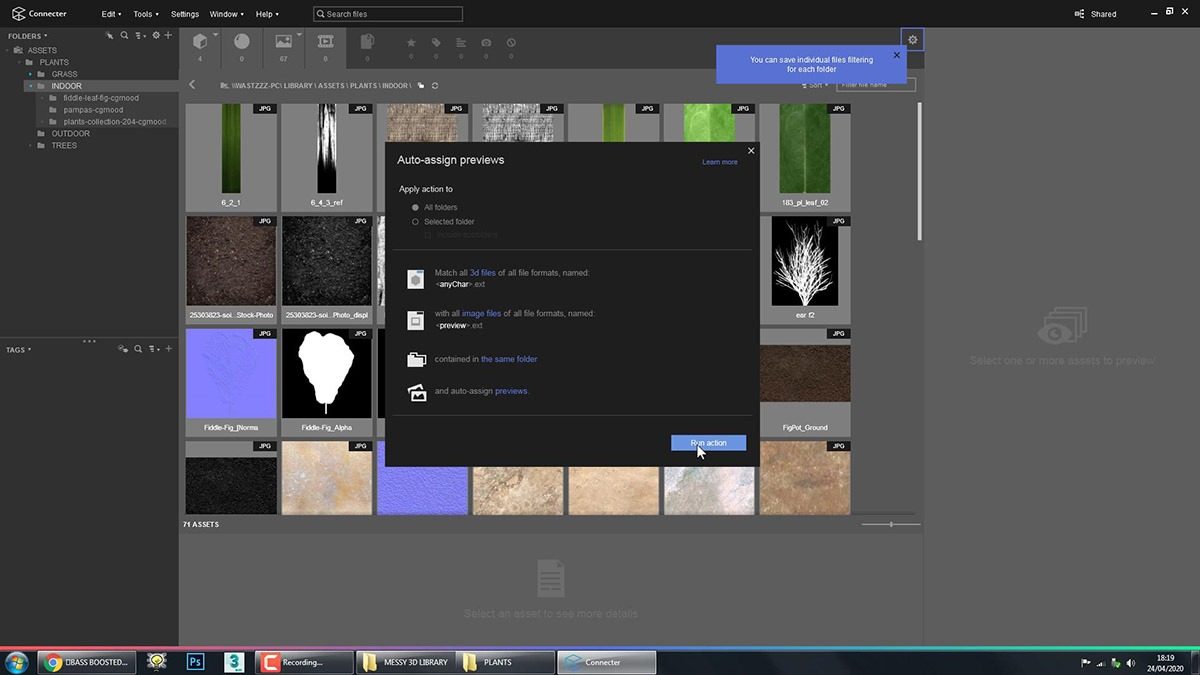Click the Search files input field
Viewport: 1200px width, 675px height.
[388, 14]
